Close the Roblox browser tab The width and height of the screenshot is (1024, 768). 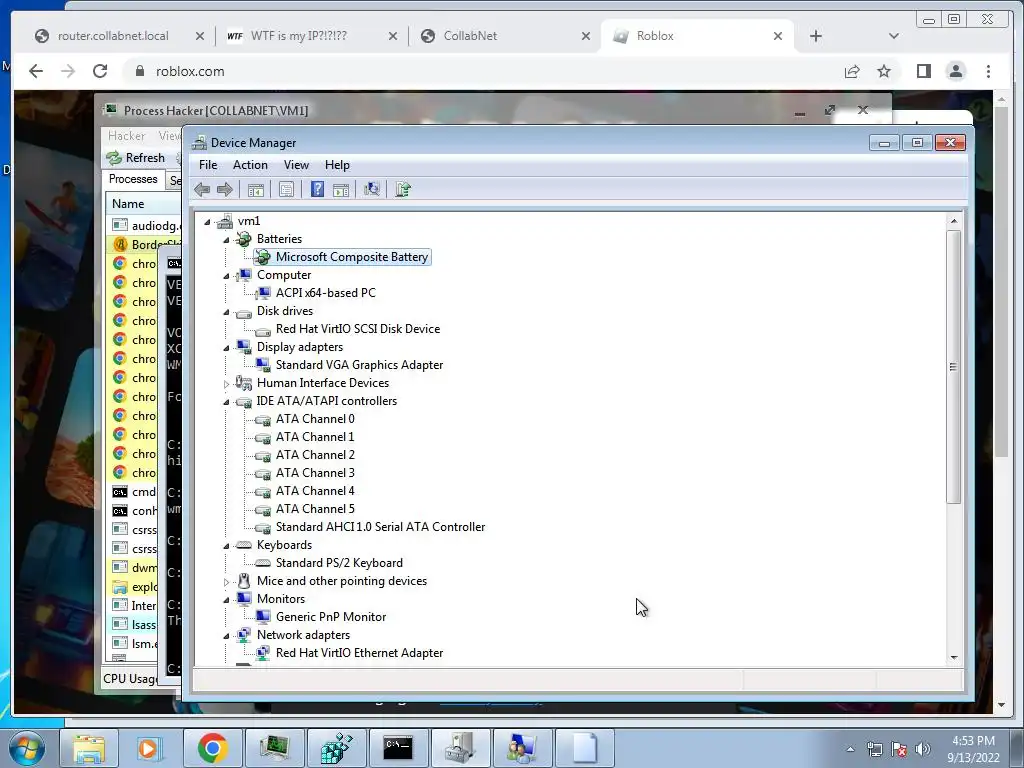[778, 36]
